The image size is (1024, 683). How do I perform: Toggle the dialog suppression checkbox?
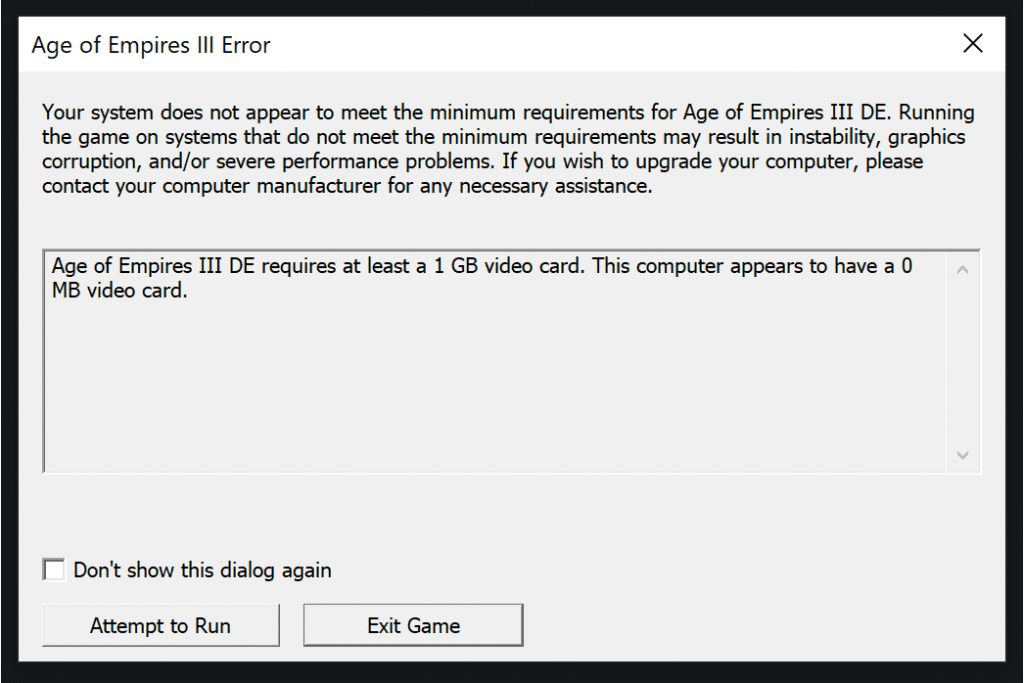coord(53,569)
